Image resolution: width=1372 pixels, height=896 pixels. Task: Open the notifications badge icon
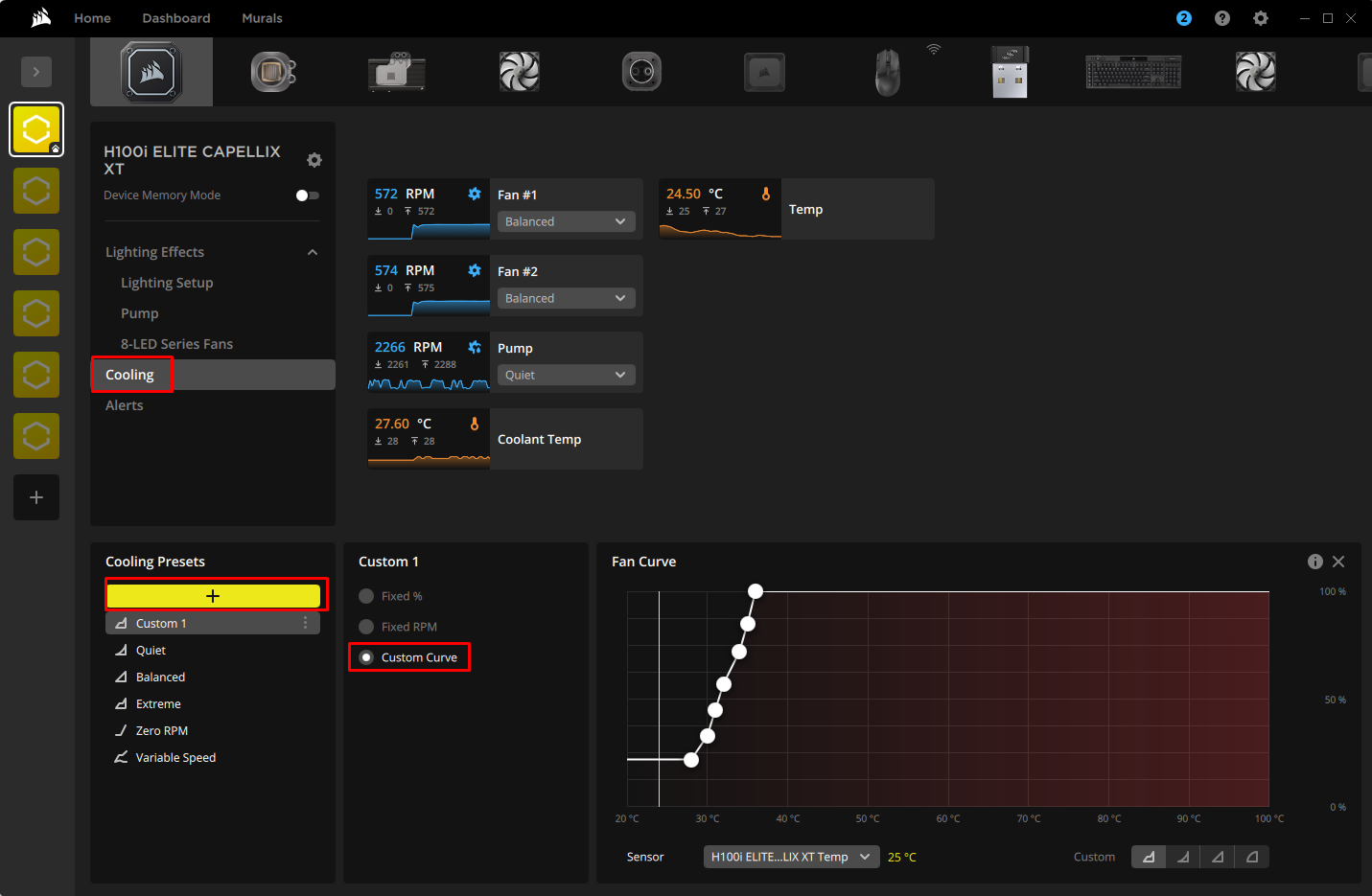[1184, 18]
